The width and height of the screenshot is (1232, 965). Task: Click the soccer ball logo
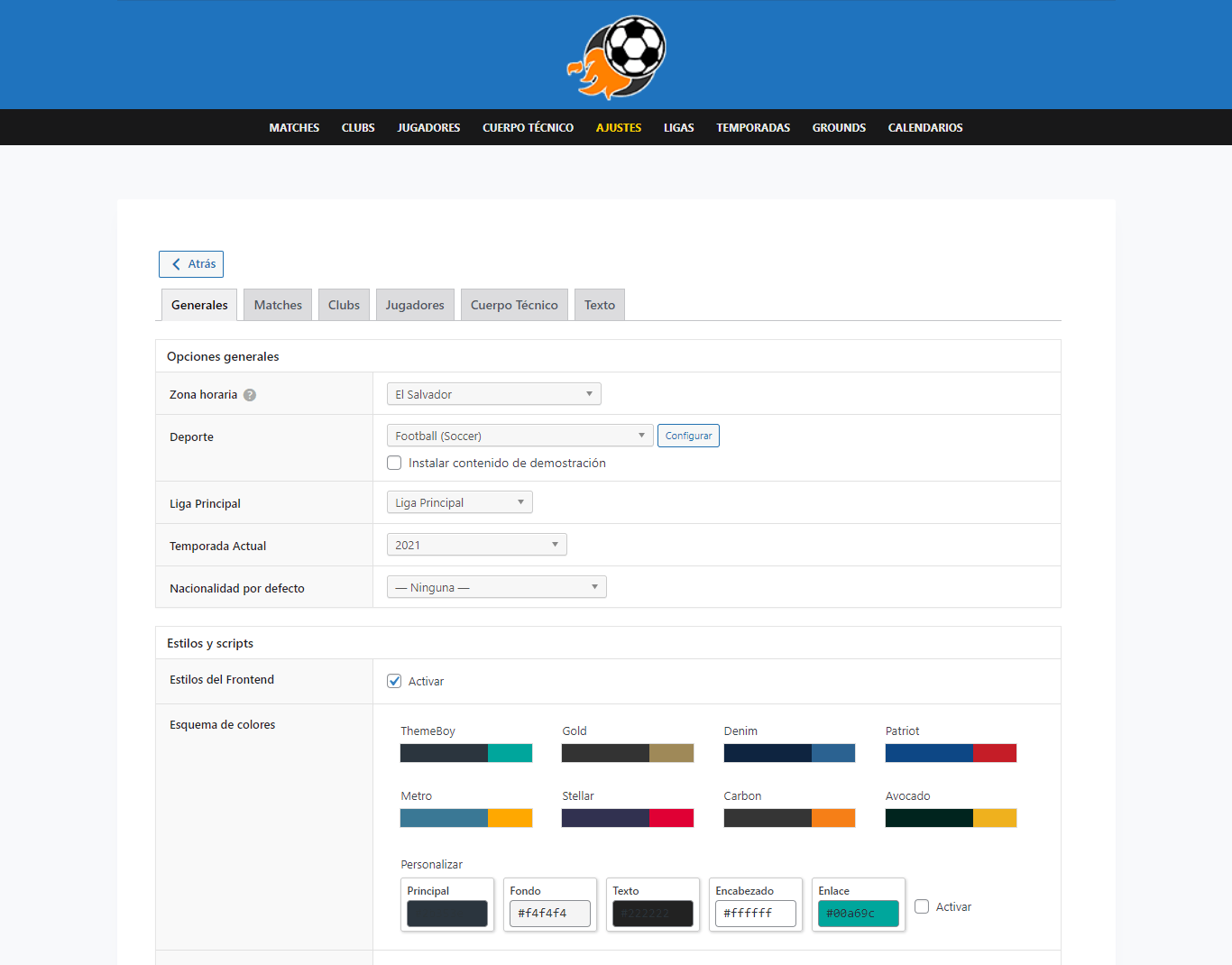pos(617,57)
